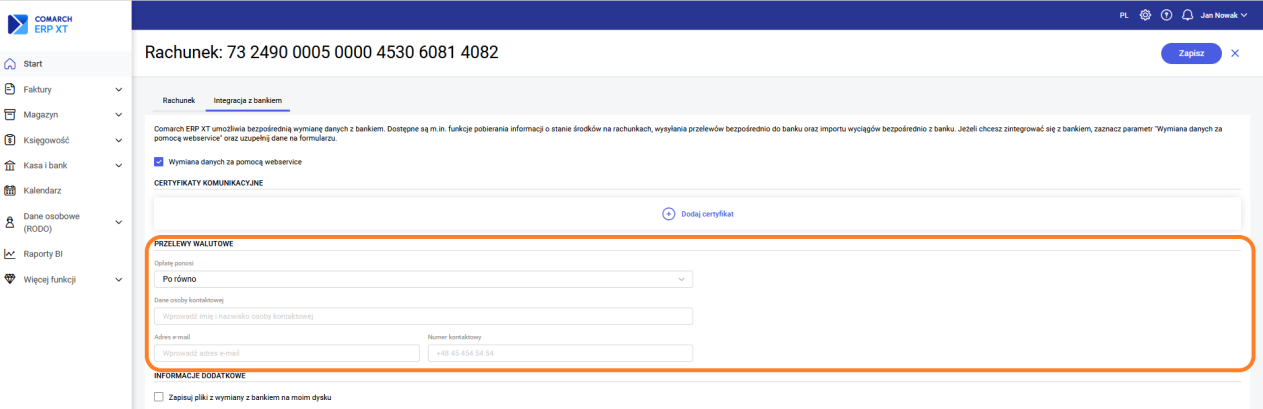1263x409 pixels.
Task: Open settings gear in top bar
Action: pyautogui.click(x=1145, y=16)
